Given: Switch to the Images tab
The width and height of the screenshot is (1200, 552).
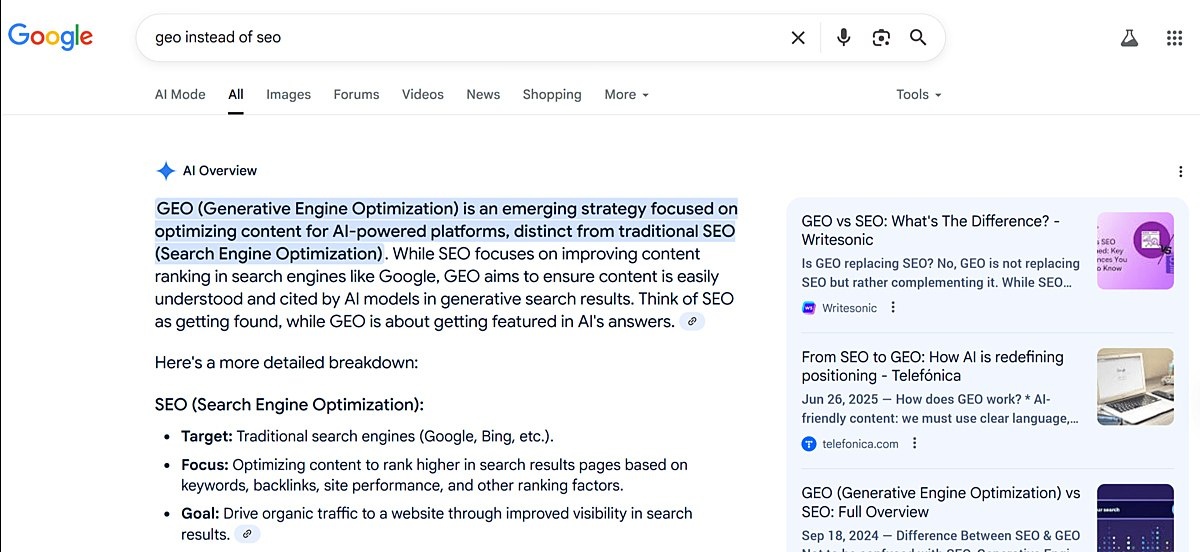Looking at the screenshot, I should point(288,95).
